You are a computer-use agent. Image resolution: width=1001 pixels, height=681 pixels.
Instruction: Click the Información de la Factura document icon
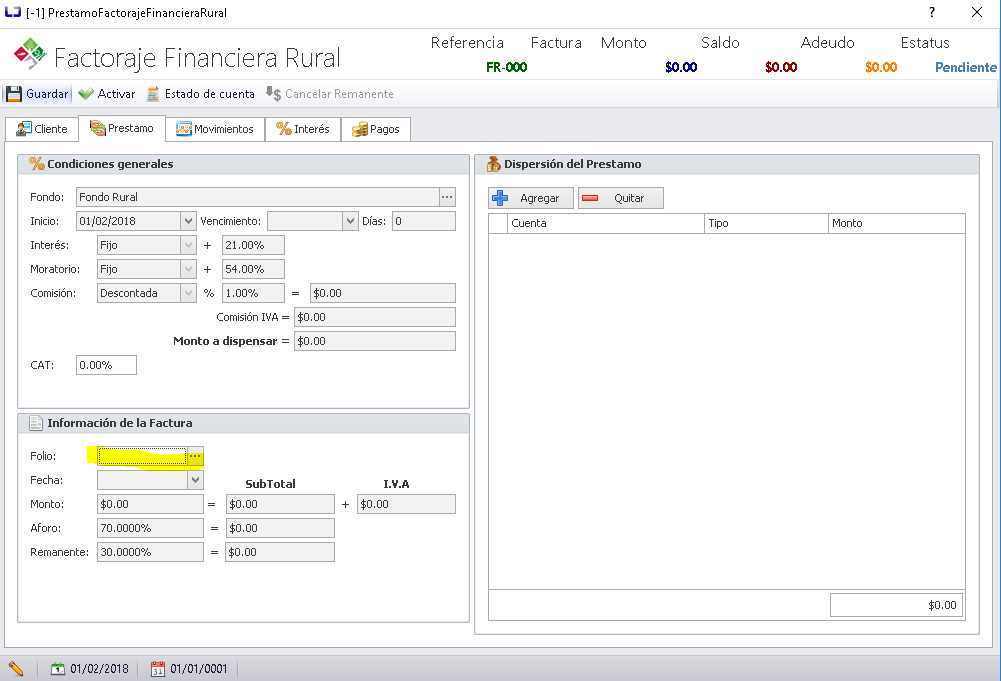(36, 423)
